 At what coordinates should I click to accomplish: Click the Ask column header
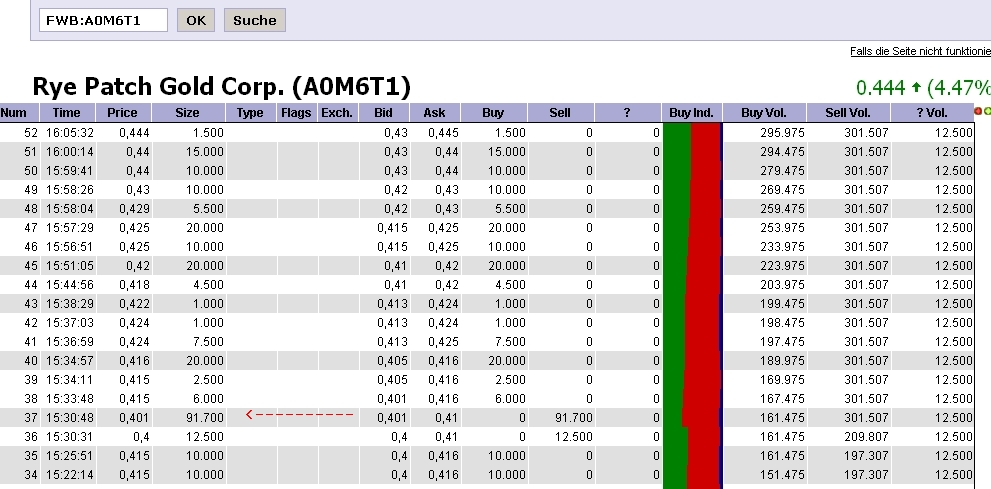[x=435, y=113]
